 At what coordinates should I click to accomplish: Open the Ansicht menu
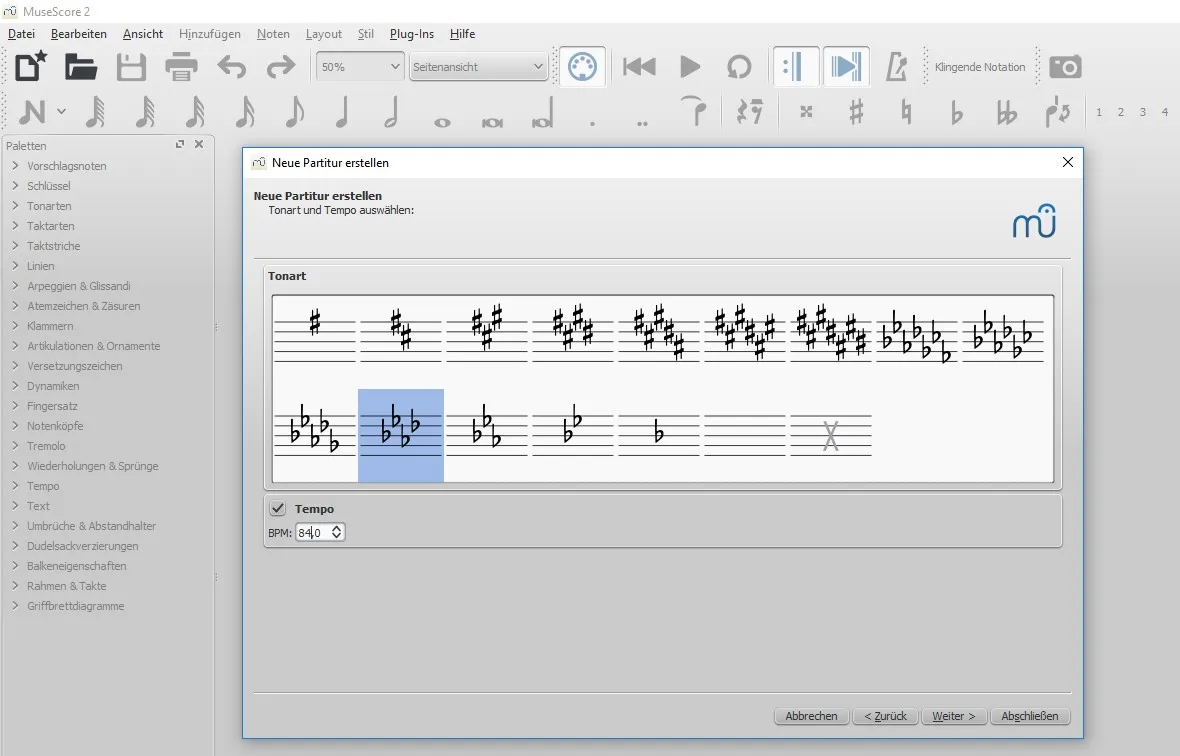143,34
